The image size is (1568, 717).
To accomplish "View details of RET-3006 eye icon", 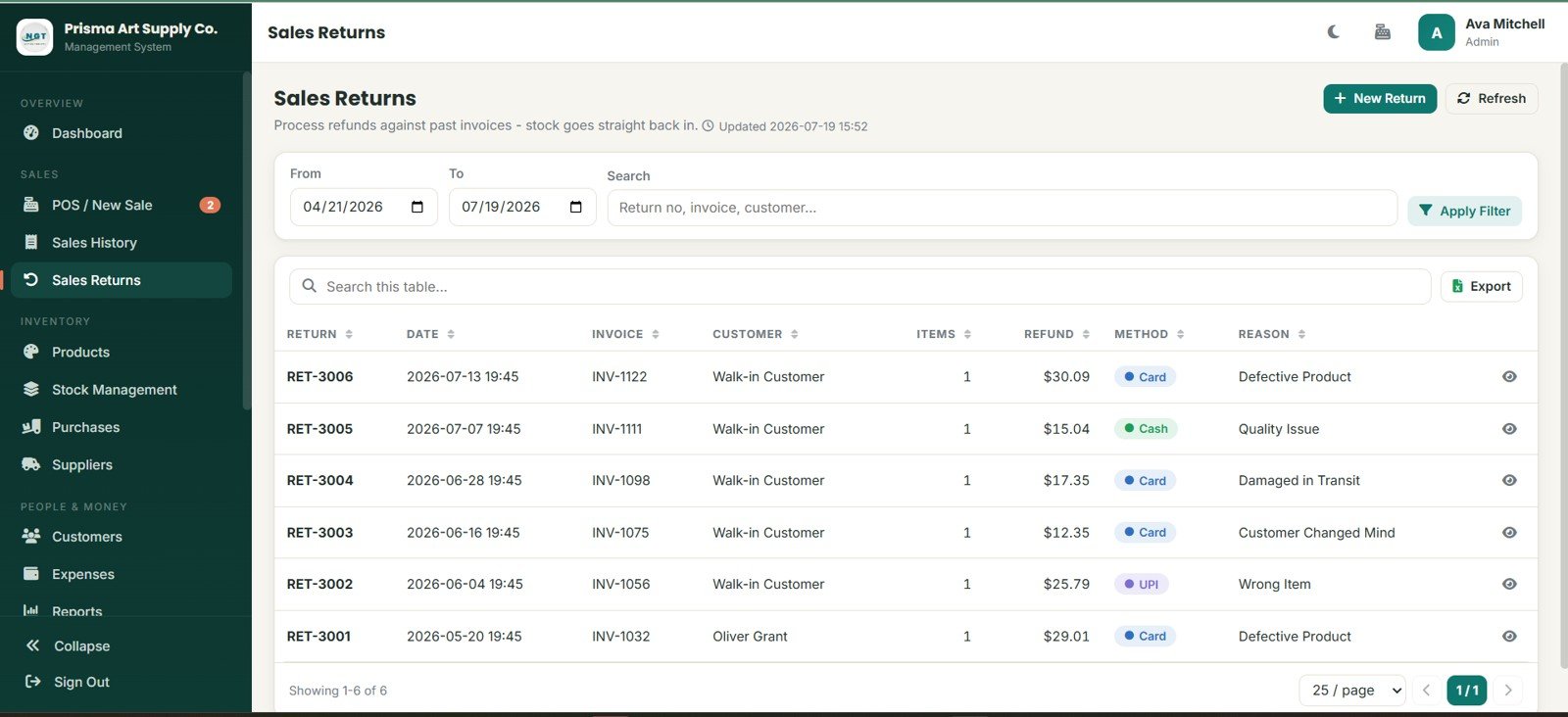I will [x=1509, y=377].
